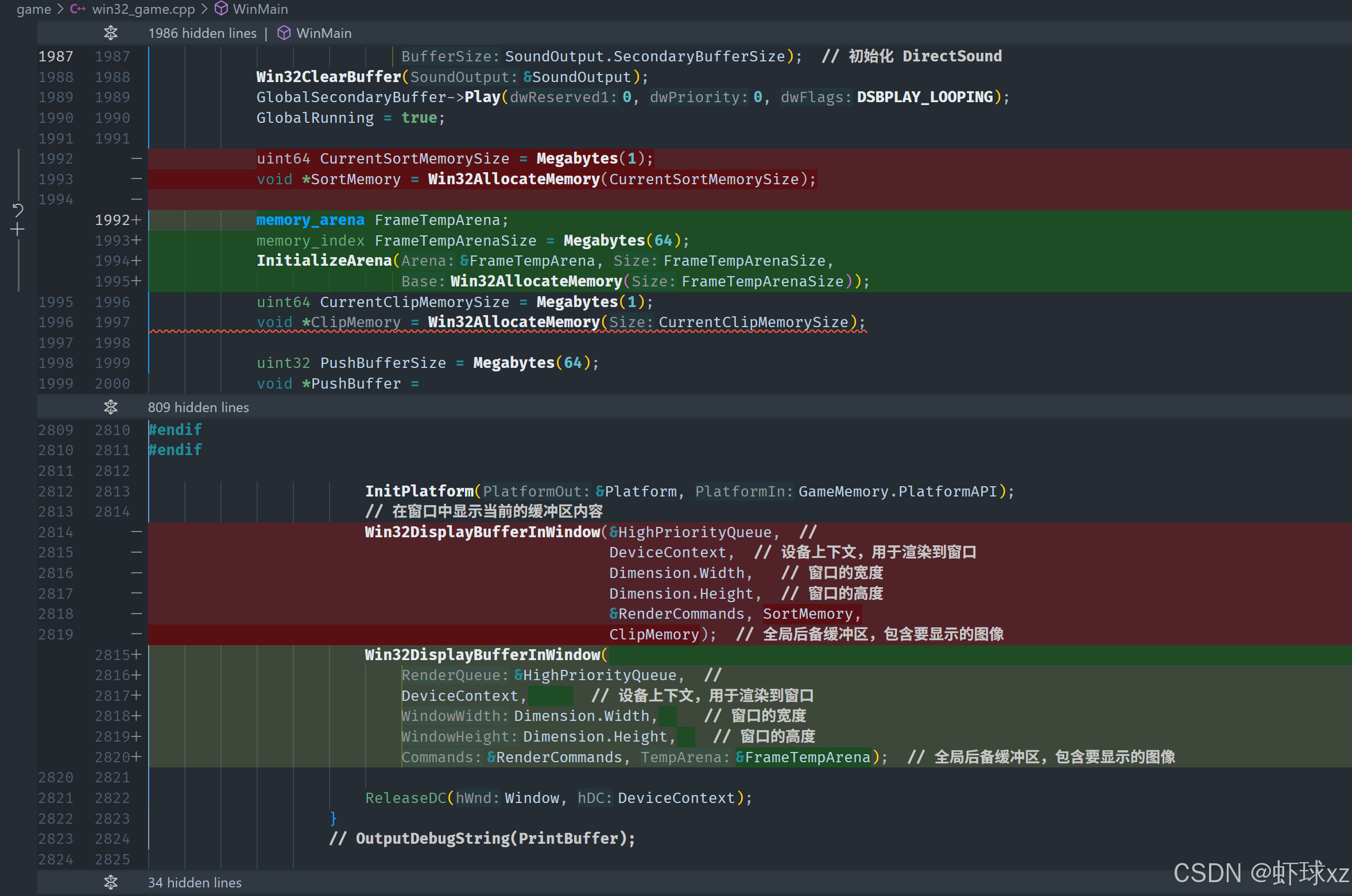The height and width of the screenshot is (896, 1352).
Task: Expand 1986 hidden lines unfold icon
Action: click(111, 33)
